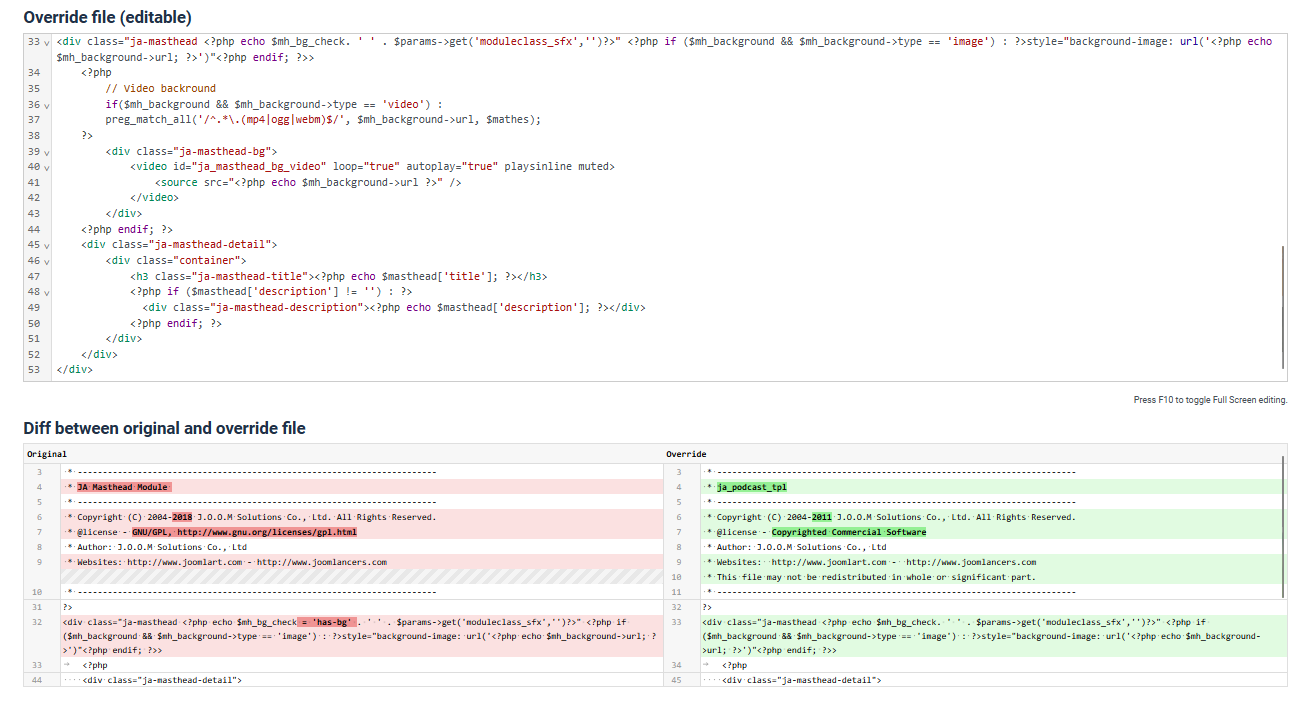Image resolution: width=1312 pixels, height=707 pixels.
Task: Click the '// Video backround' comment line
Action: (x=160, y=89)
